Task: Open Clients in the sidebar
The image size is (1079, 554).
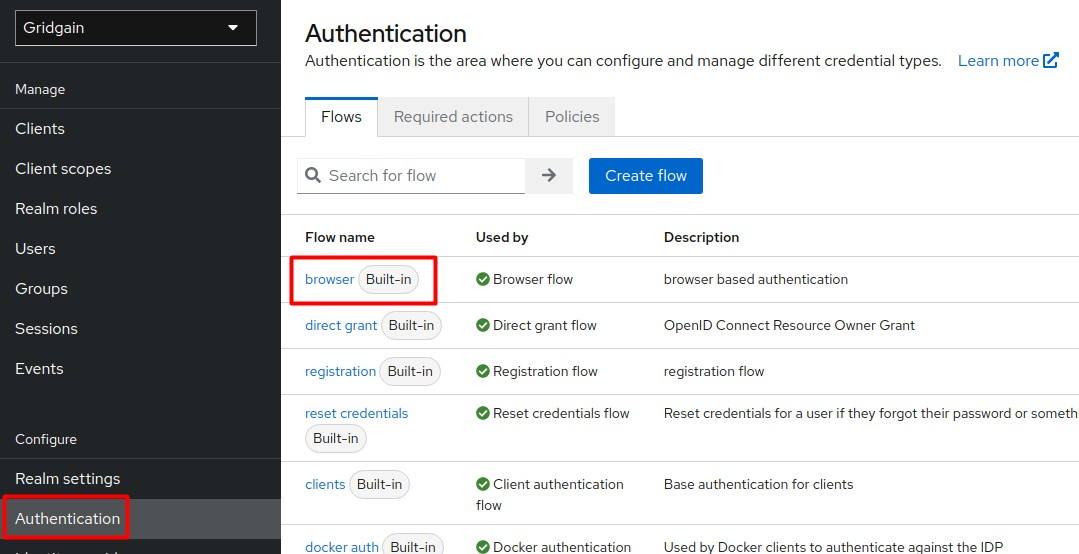Action: (x=140, y=129)
